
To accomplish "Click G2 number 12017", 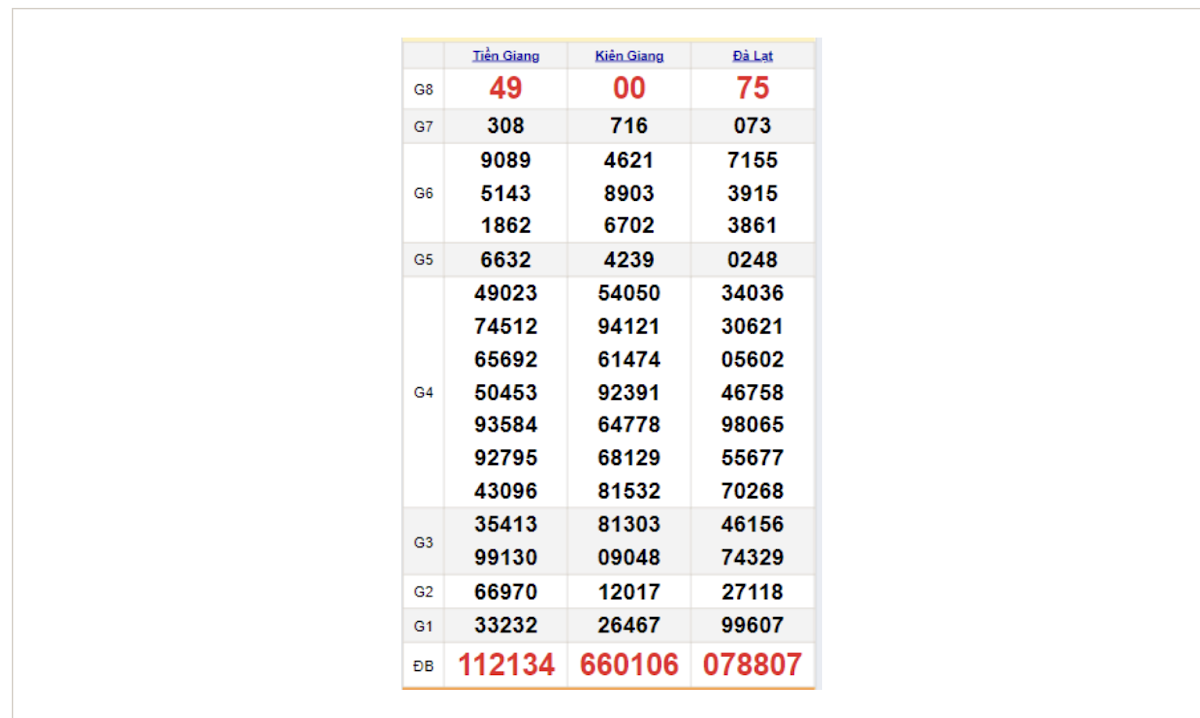I will coord(629,592).
